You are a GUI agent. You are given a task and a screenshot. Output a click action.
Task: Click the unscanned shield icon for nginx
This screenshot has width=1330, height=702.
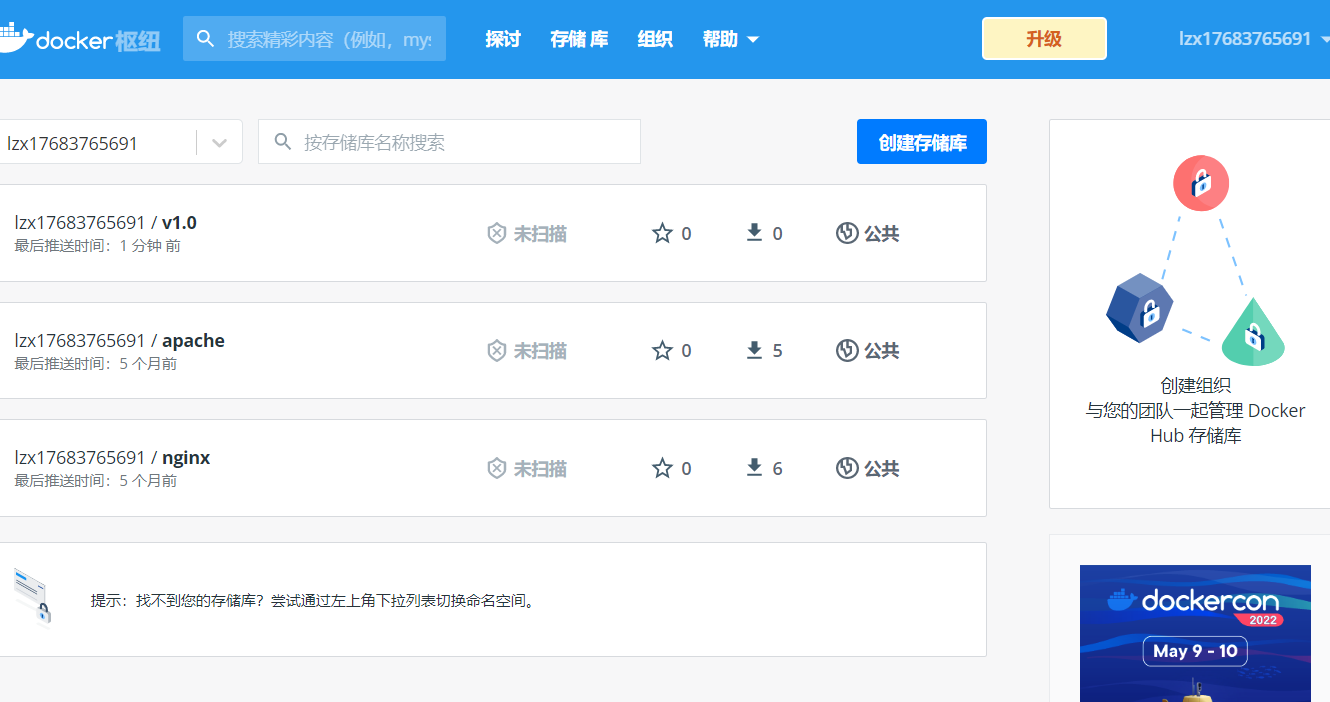[496, 468]
